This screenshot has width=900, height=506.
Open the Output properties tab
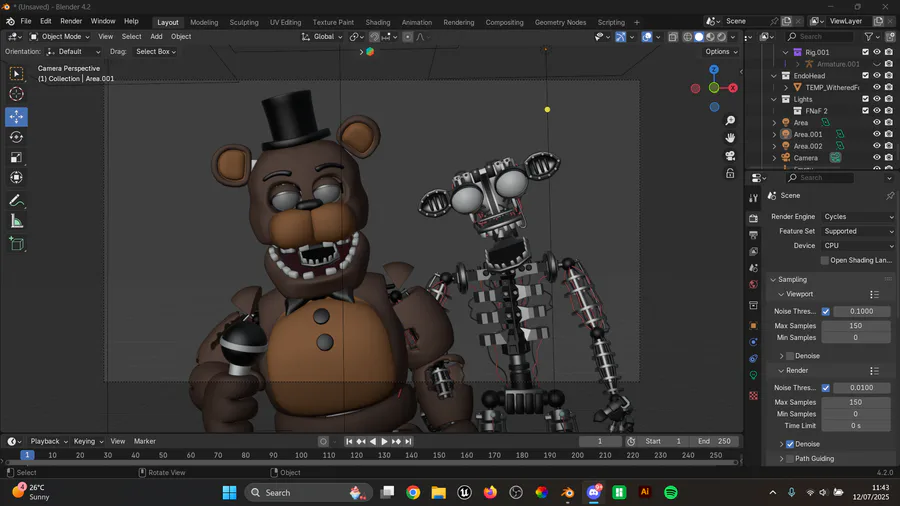(754, 235)
